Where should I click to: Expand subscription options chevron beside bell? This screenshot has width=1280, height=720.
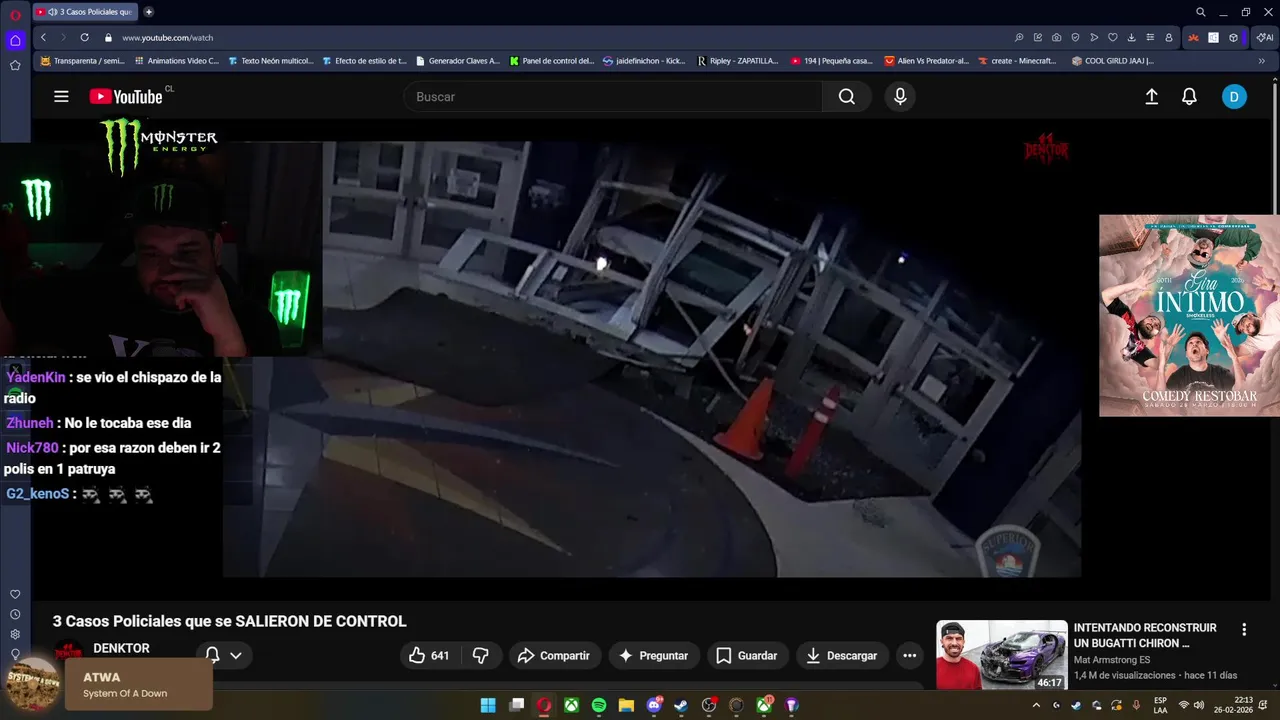click(236, 656)
